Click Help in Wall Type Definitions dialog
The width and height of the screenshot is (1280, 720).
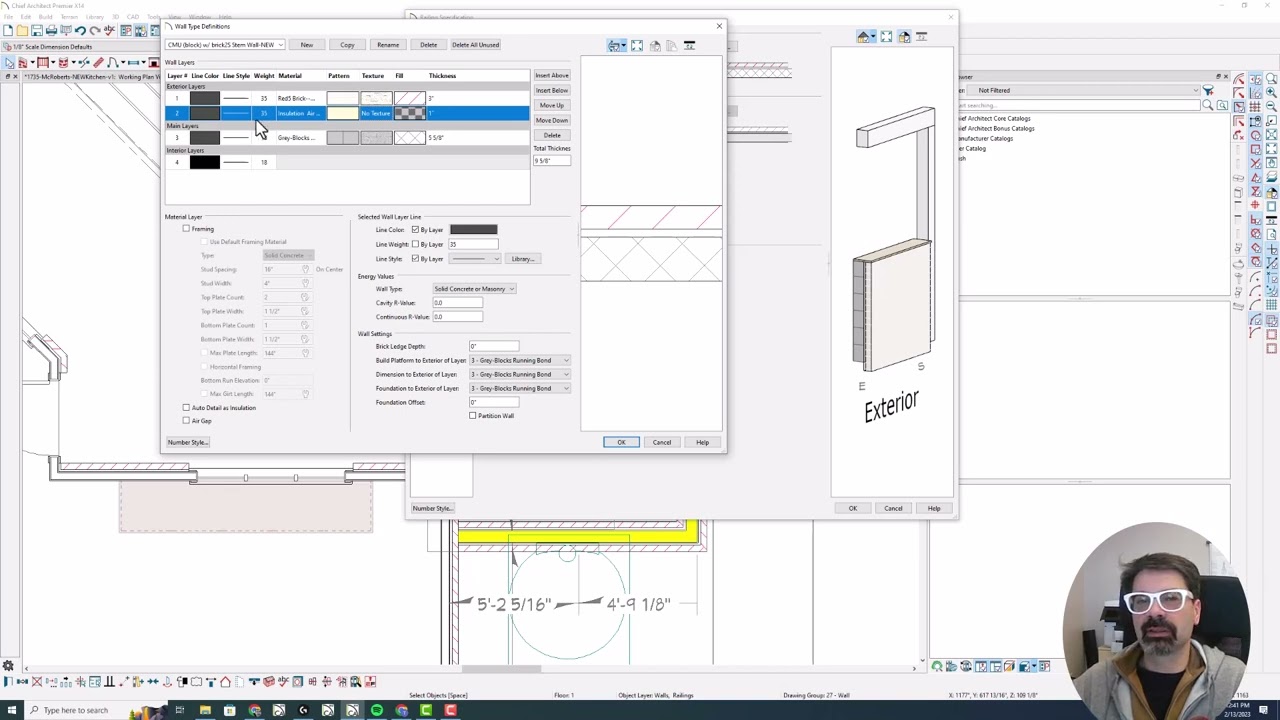pos(702,442)
